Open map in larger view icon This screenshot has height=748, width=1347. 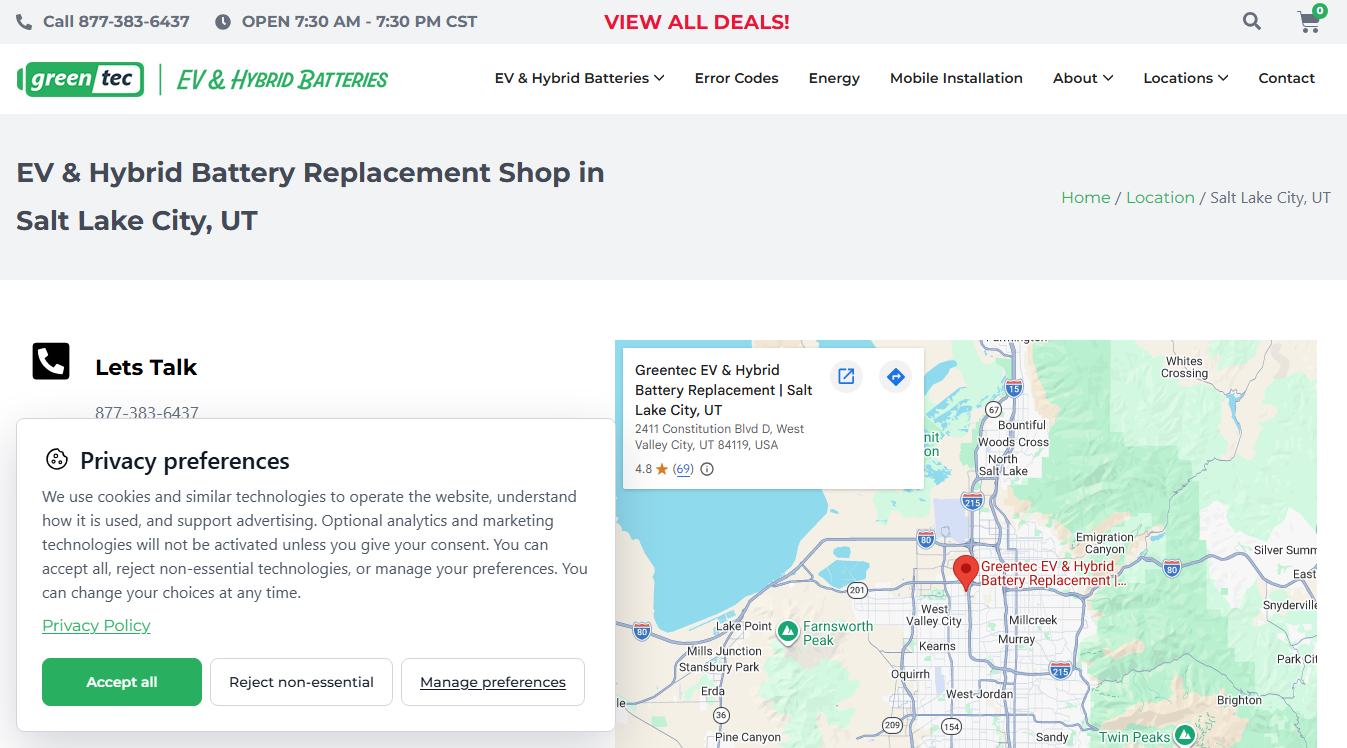pos(846,376)
